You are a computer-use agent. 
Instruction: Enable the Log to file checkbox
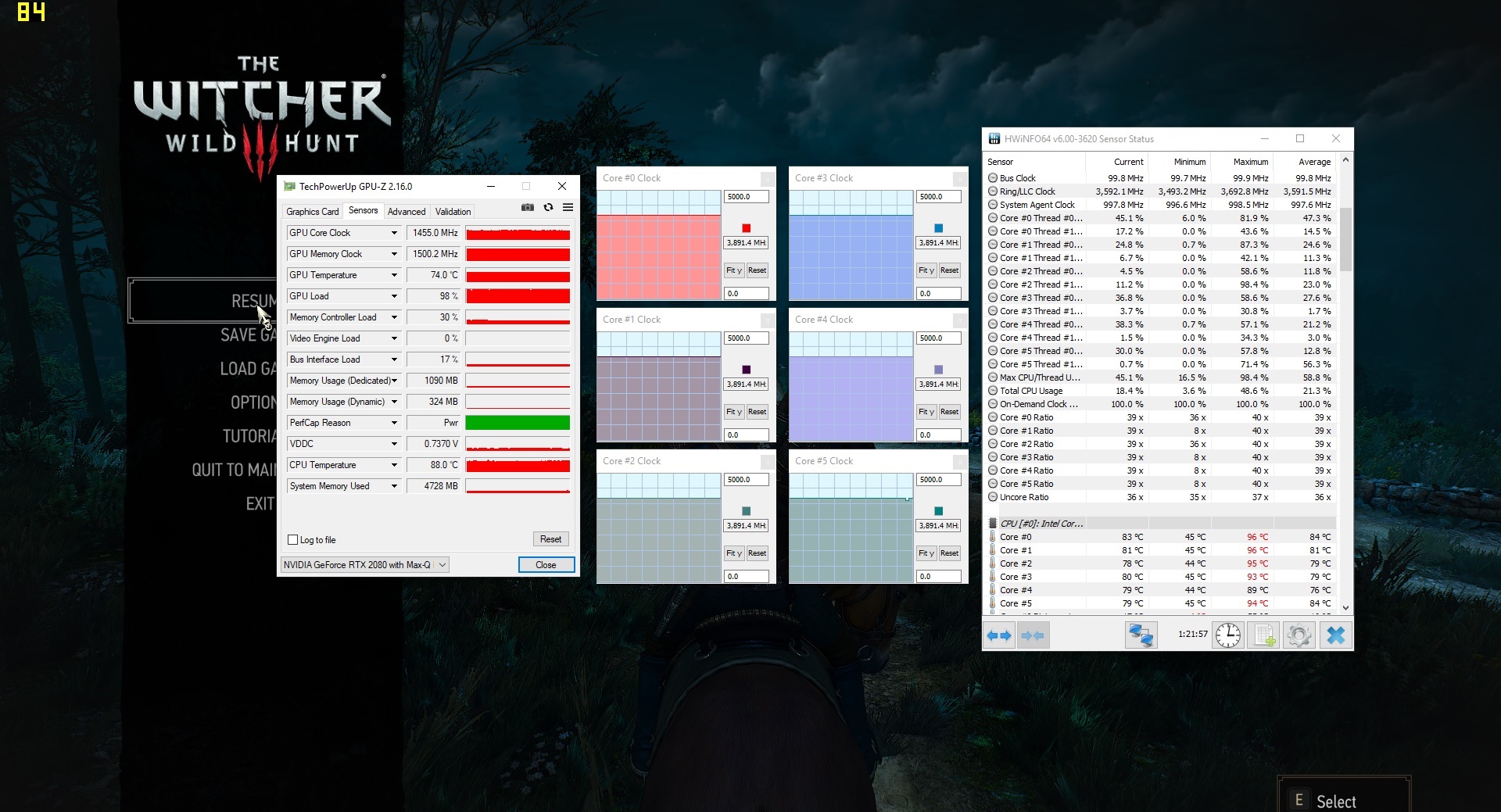pos(293,540)
